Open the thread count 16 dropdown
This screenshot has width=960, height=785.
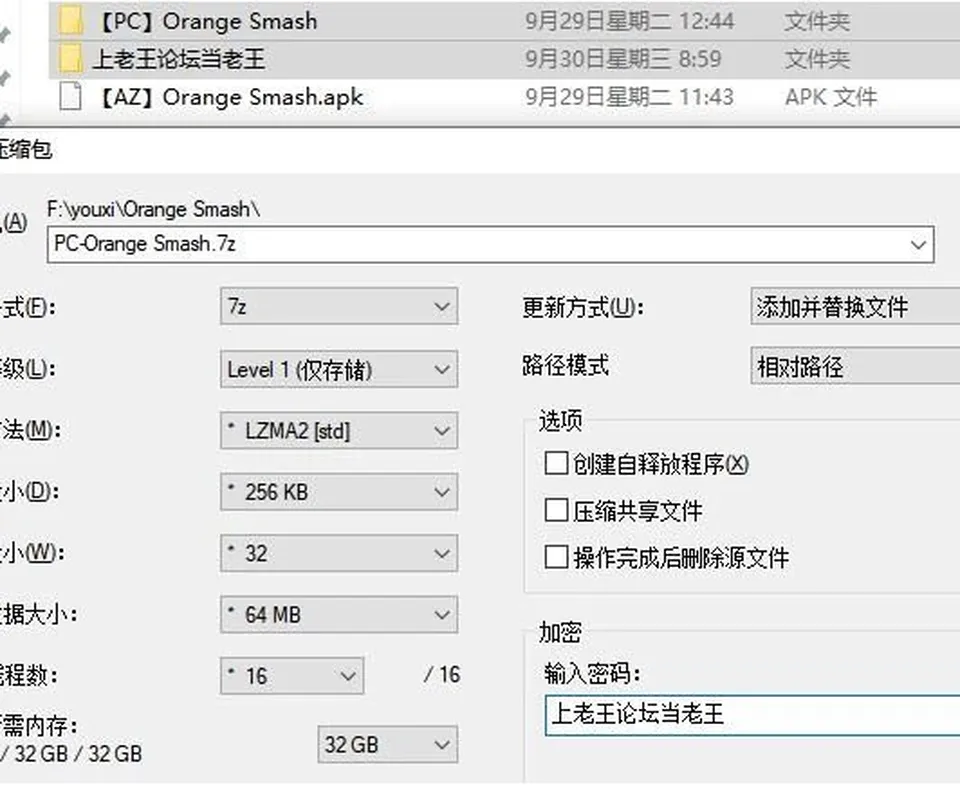coord(292,676)
